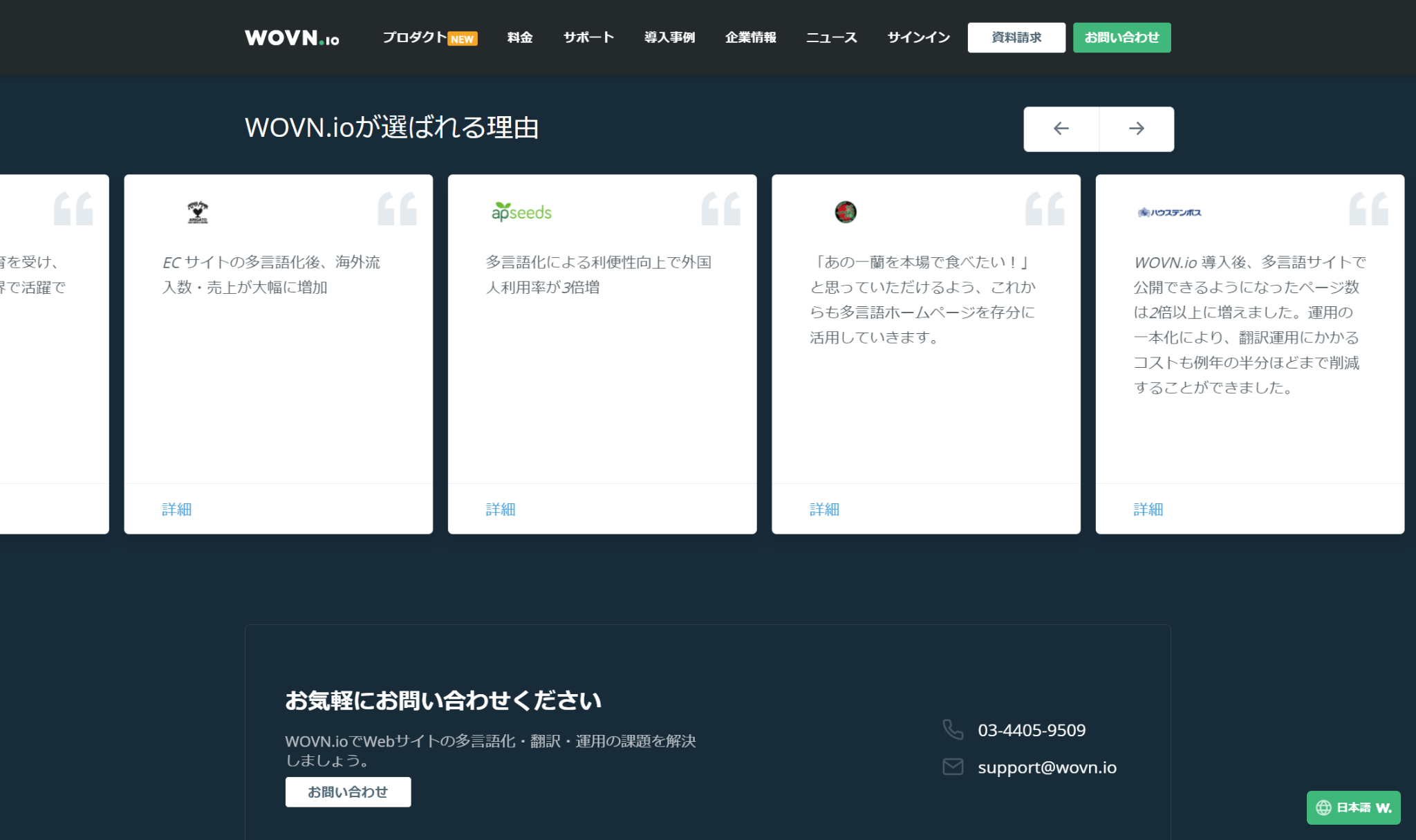Click the round red Ichiran logo
This screenshot has height=840, width=1416.
(x=846, y=212)
